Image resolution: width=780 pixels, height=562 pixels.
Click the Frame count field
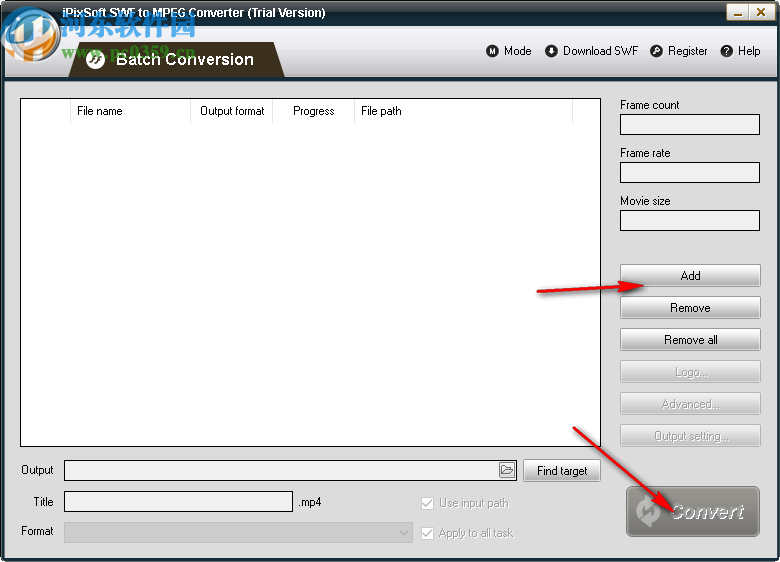689,124
